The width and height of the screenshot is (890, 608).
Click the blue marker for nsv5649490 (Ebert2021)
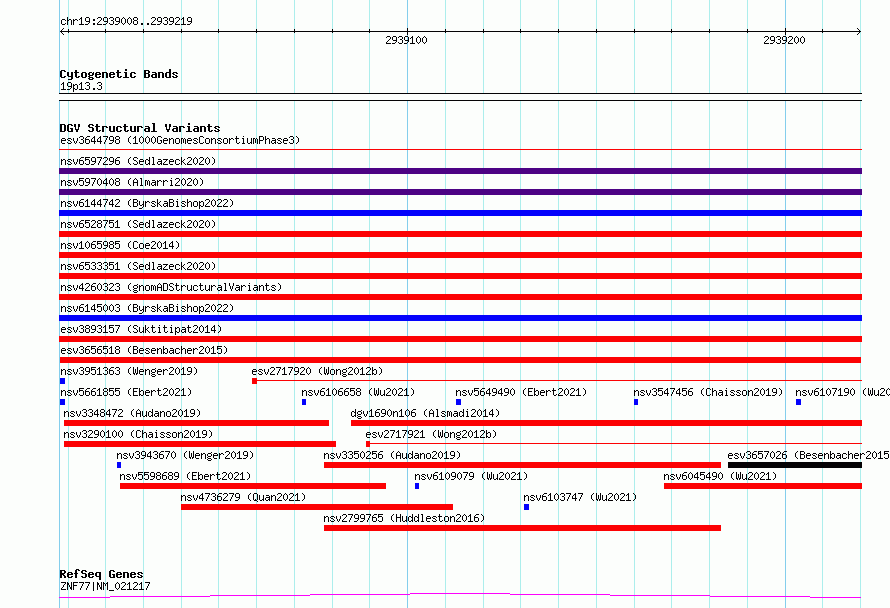(459, 402)
